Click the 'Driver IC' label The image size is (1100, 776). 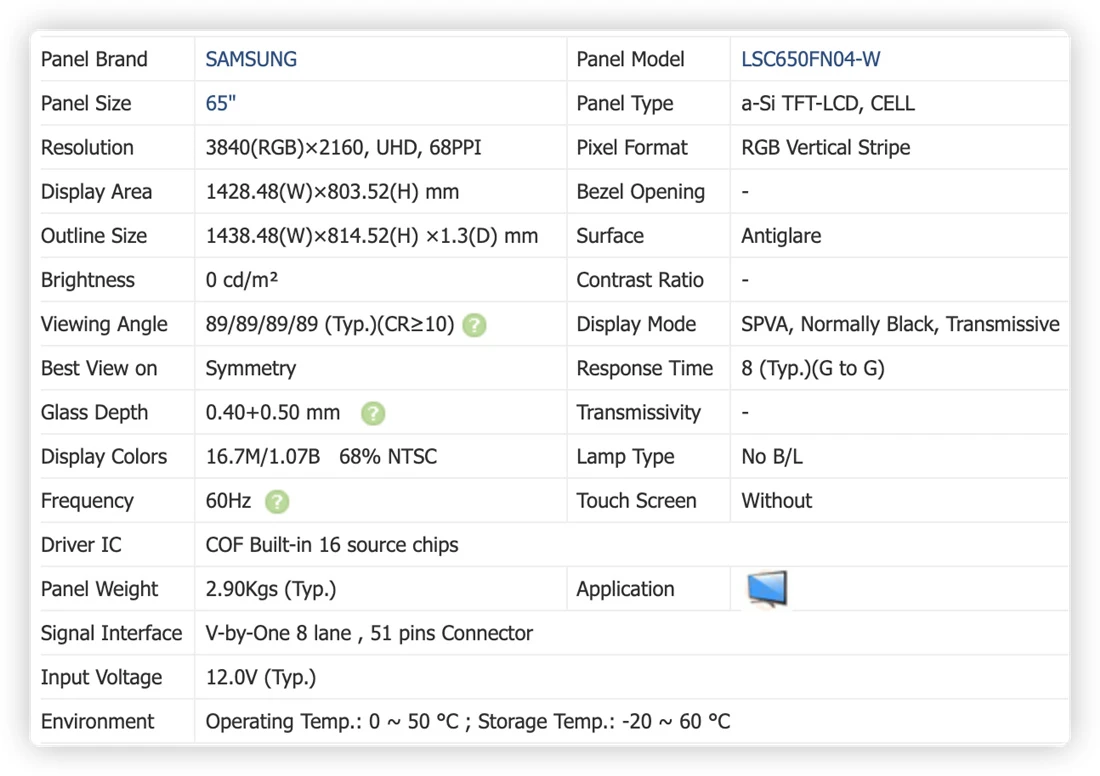[x=81, y=545]
